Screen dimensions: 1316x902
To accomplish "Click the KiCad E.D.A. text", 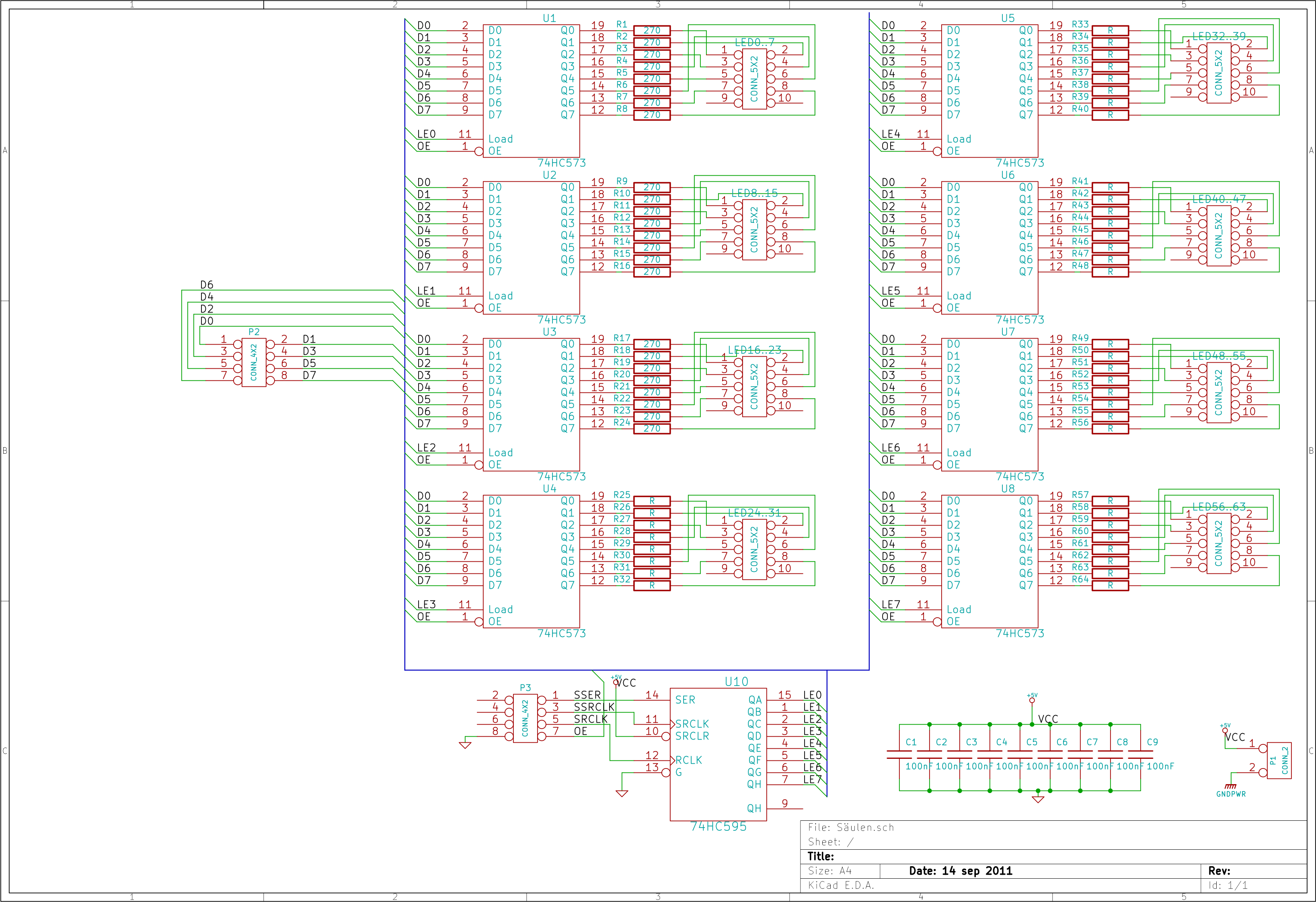I will [x=841, y=885].
